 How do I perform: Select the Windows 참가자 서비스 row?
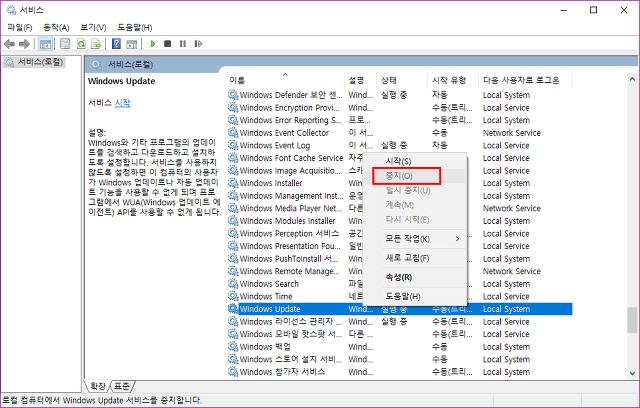[x=400, y=372]
